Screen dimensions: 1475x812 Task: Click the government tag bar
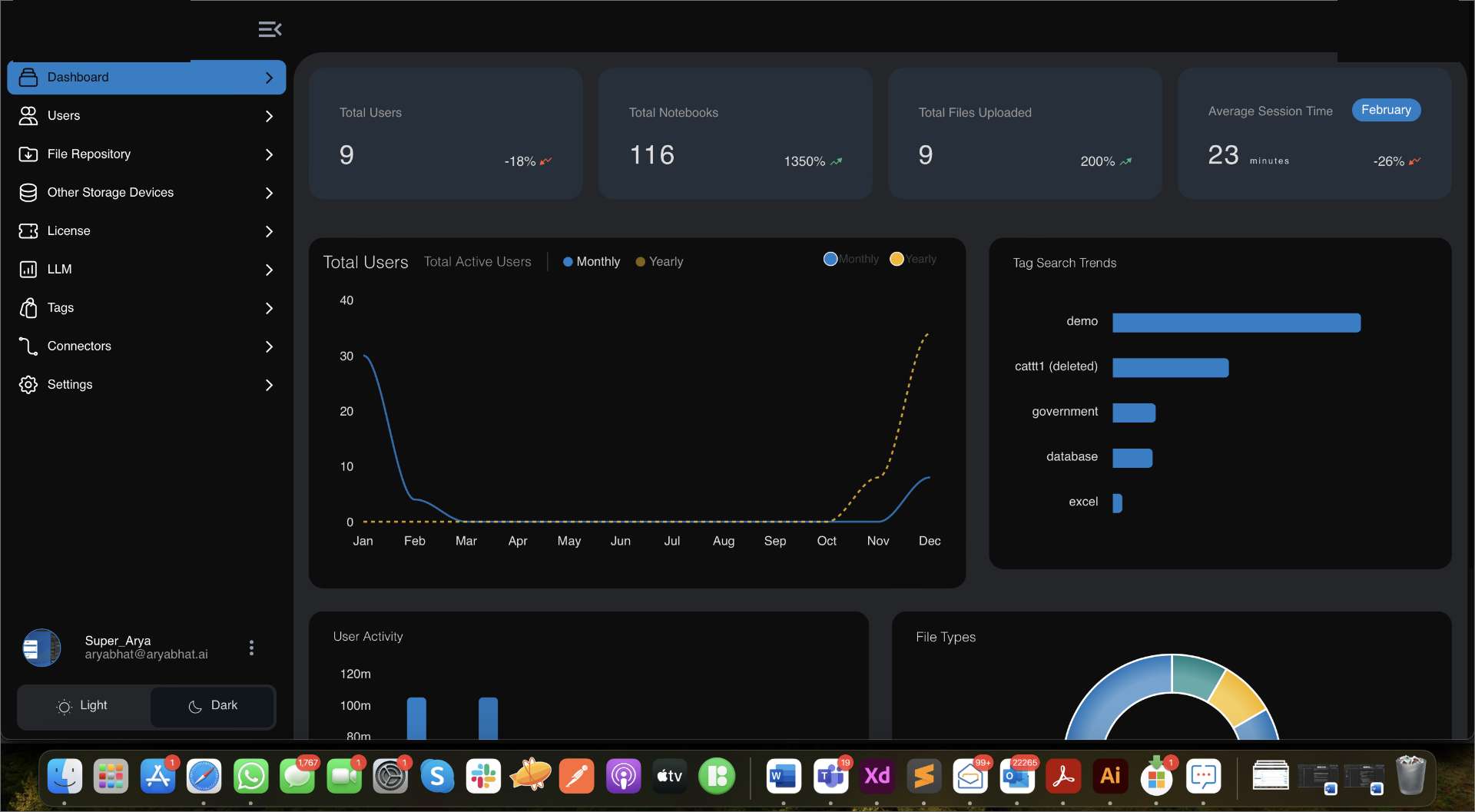[x=1134, y=413]
